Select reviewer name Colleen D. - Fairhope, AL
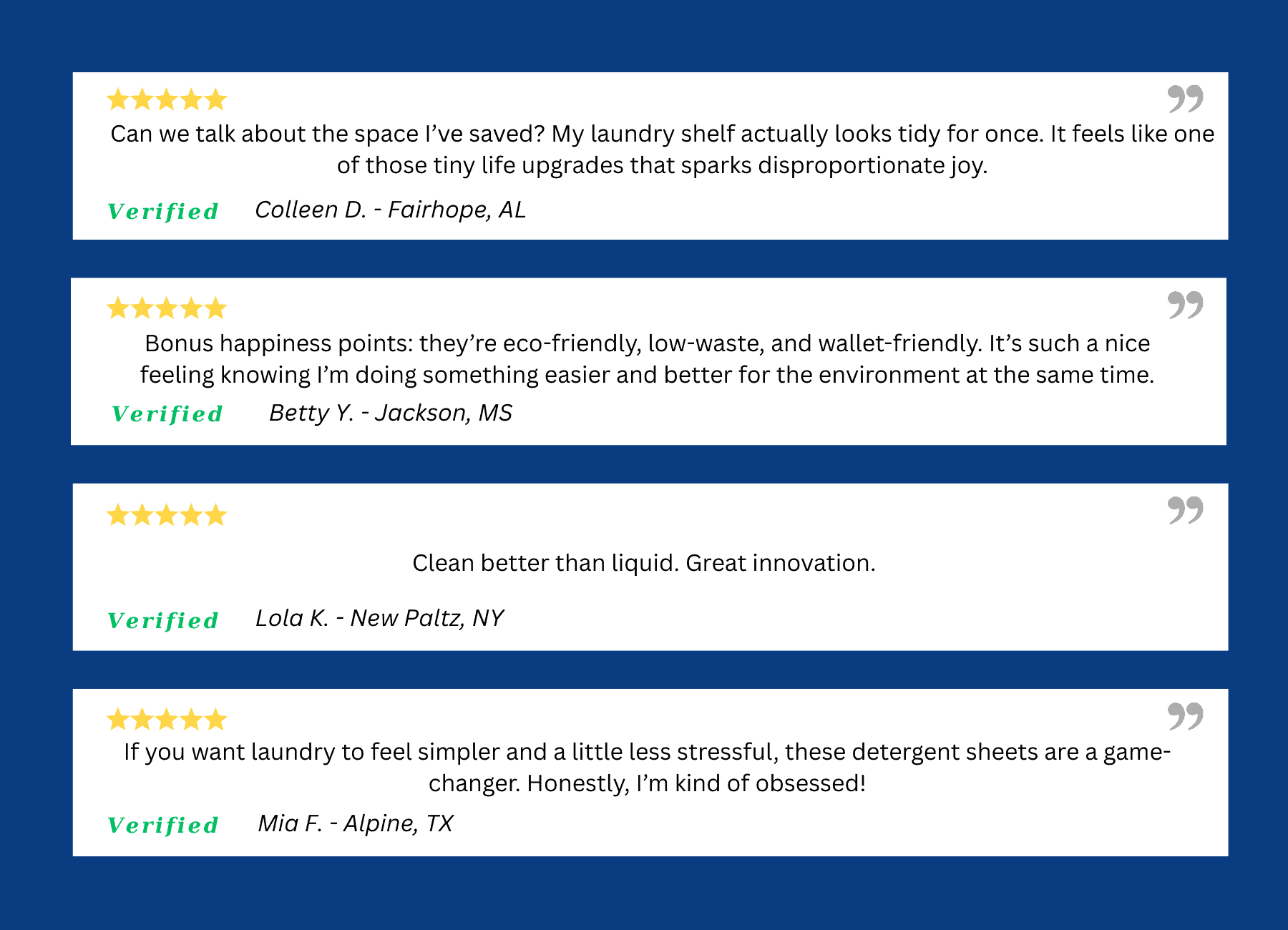This screenshot has height=930, width=1288. (x=390, y=210)
